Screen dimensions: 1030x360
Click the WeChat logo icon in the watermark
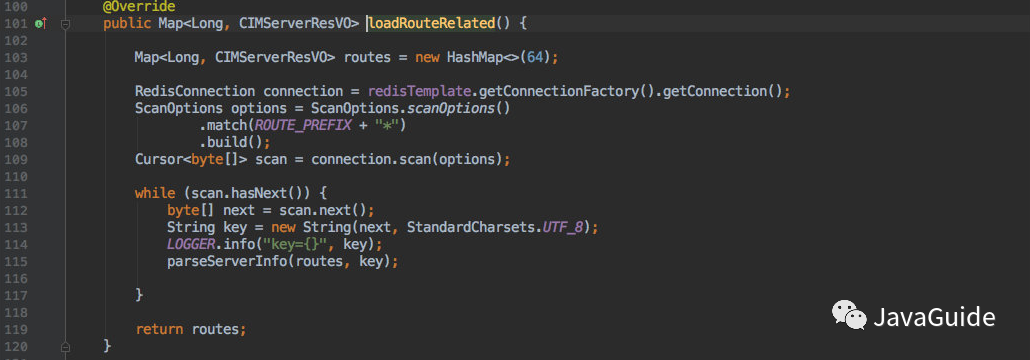click(x=849, y=315)
